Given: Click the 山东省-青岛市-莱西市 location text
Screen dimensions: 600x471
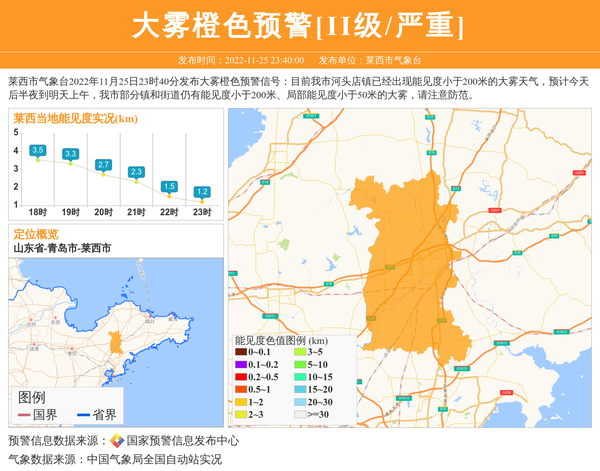Looking at the screenshot, I should (x=62, y=248).
